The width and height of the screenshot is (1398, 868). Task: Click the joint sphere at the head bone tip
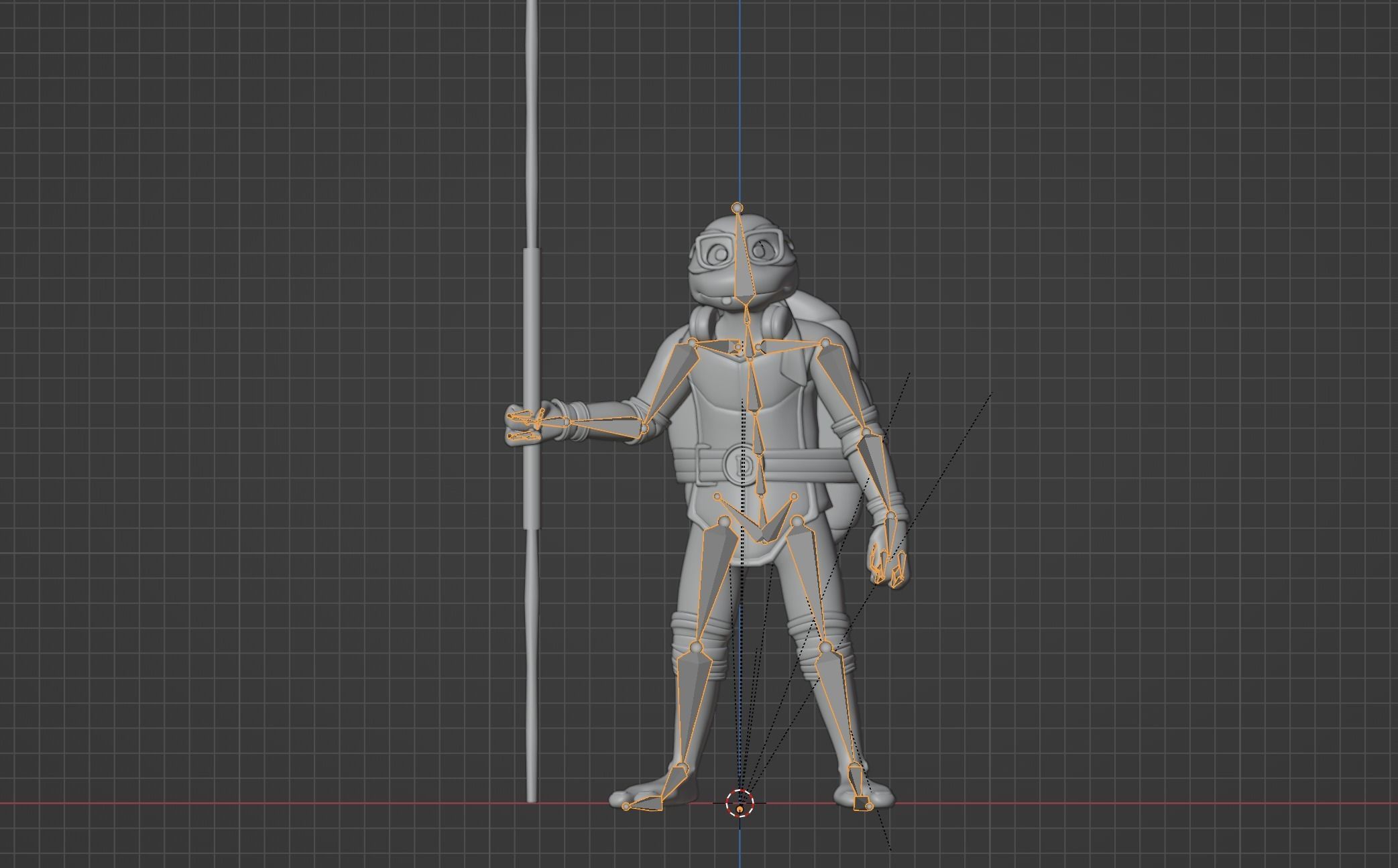coord(738,208)
